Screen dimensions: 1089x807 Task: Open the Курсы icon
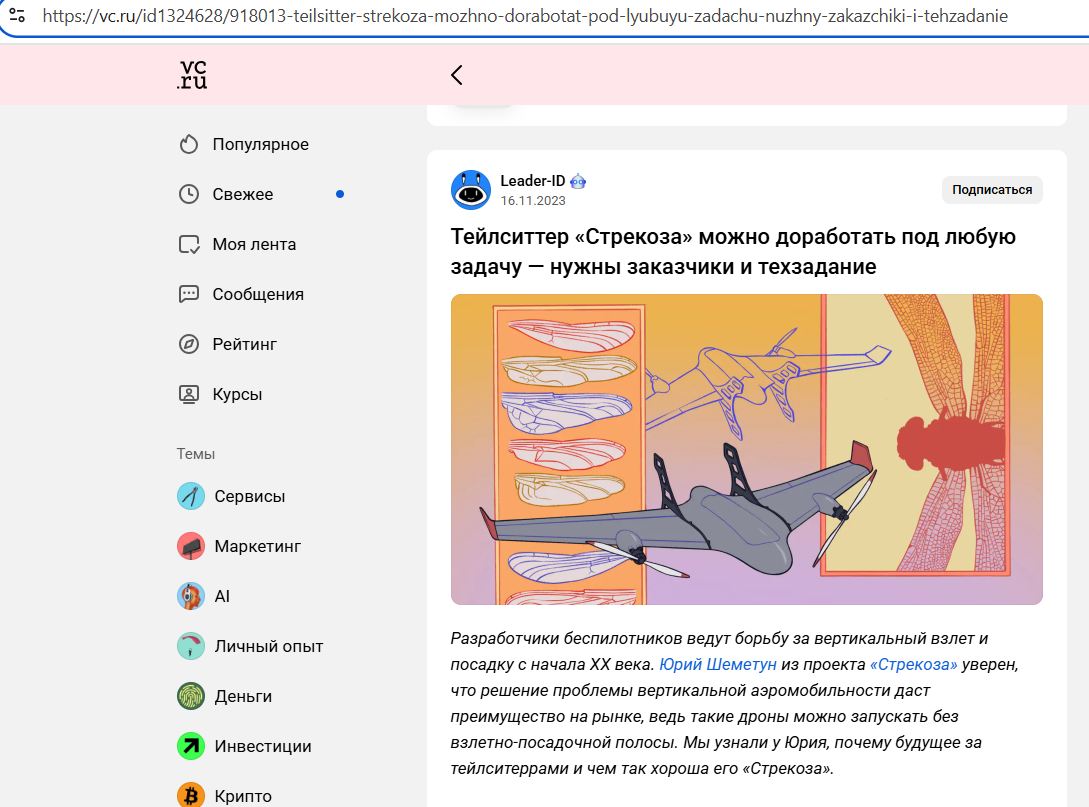click(189, 394)
